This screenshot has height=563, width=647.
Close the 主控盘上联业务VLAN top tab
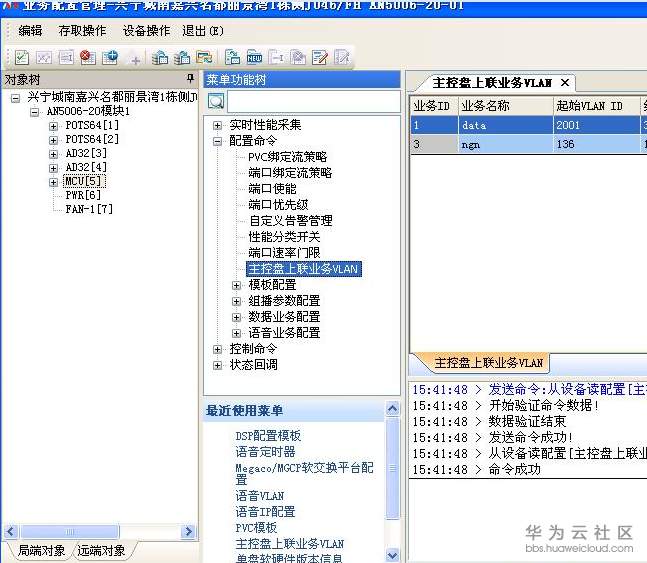[x=565, y=83]
